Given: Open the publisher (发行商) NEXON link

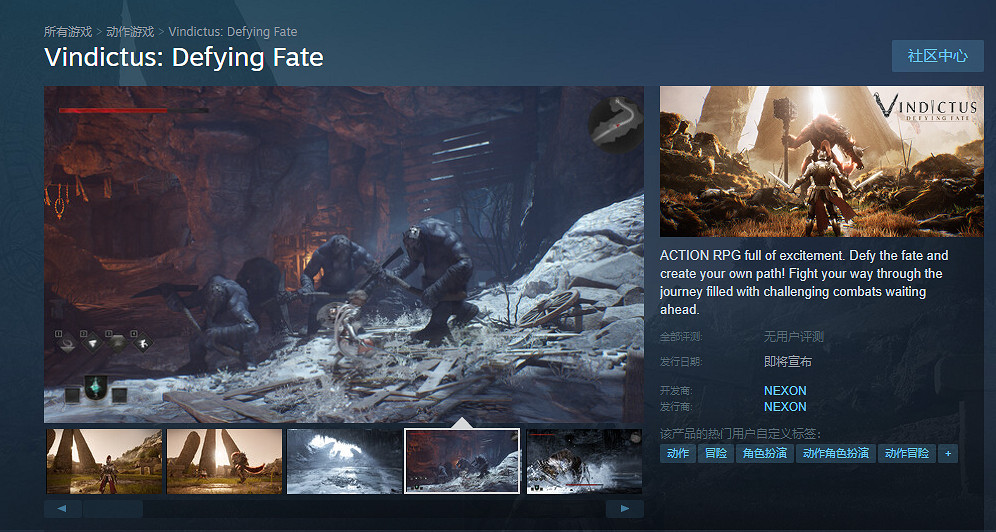Looking at the screenshot, I should pos(785,407).
